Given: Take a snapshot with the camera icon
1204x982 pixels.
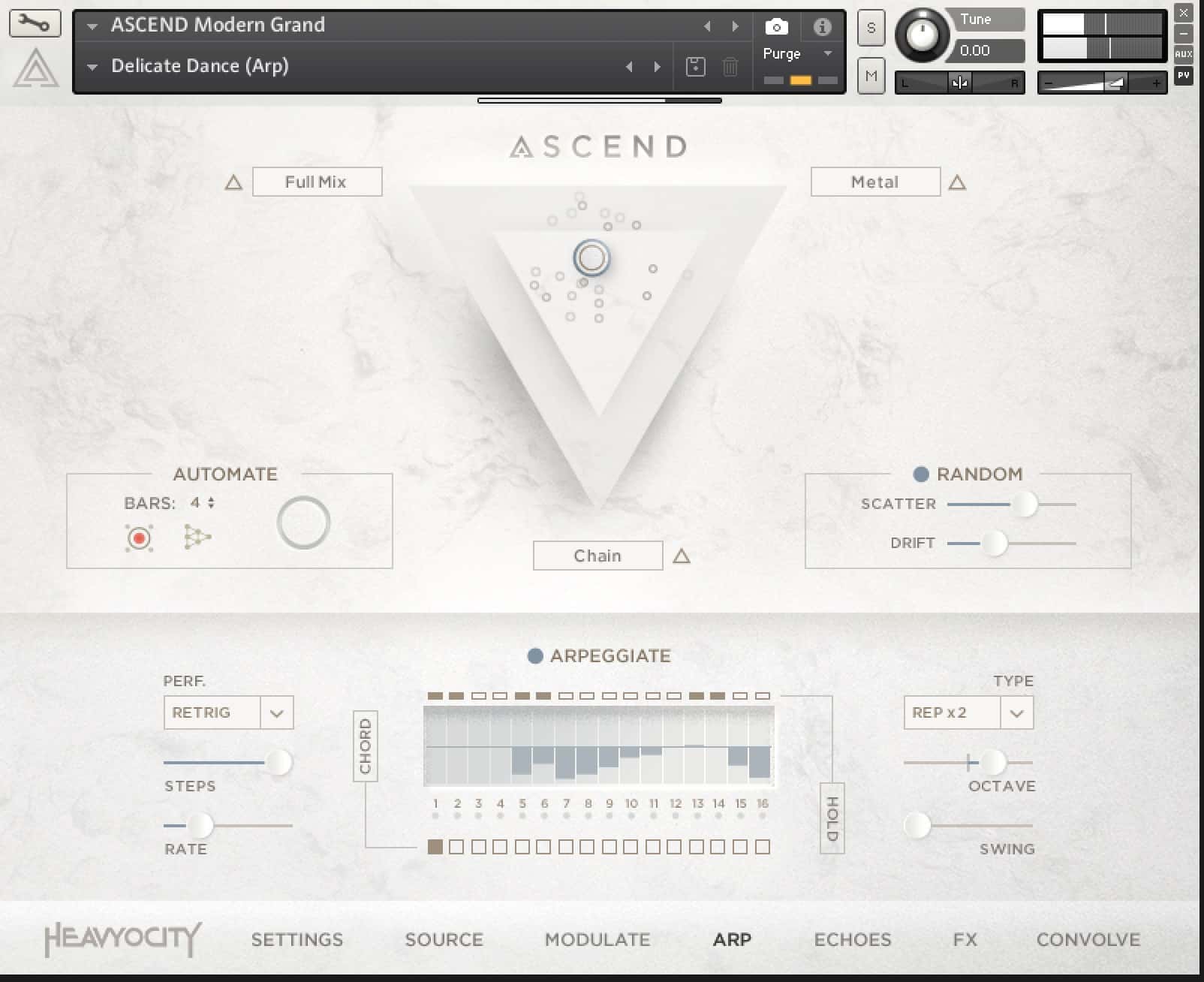Looking at the screenshot, I should tap(776, 27).
